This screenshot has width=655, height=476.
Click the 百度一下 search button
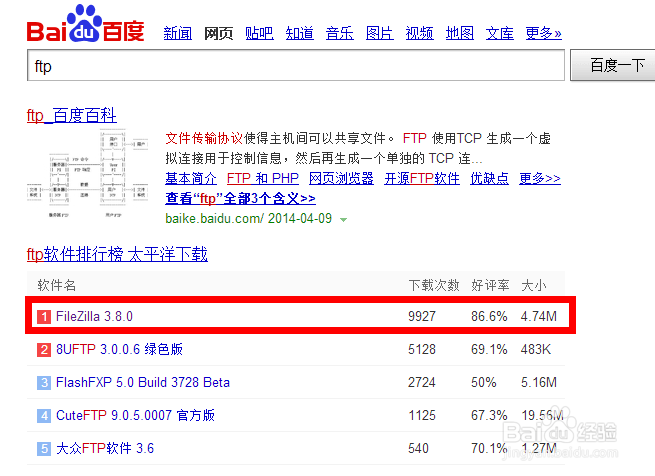[613, 65]
